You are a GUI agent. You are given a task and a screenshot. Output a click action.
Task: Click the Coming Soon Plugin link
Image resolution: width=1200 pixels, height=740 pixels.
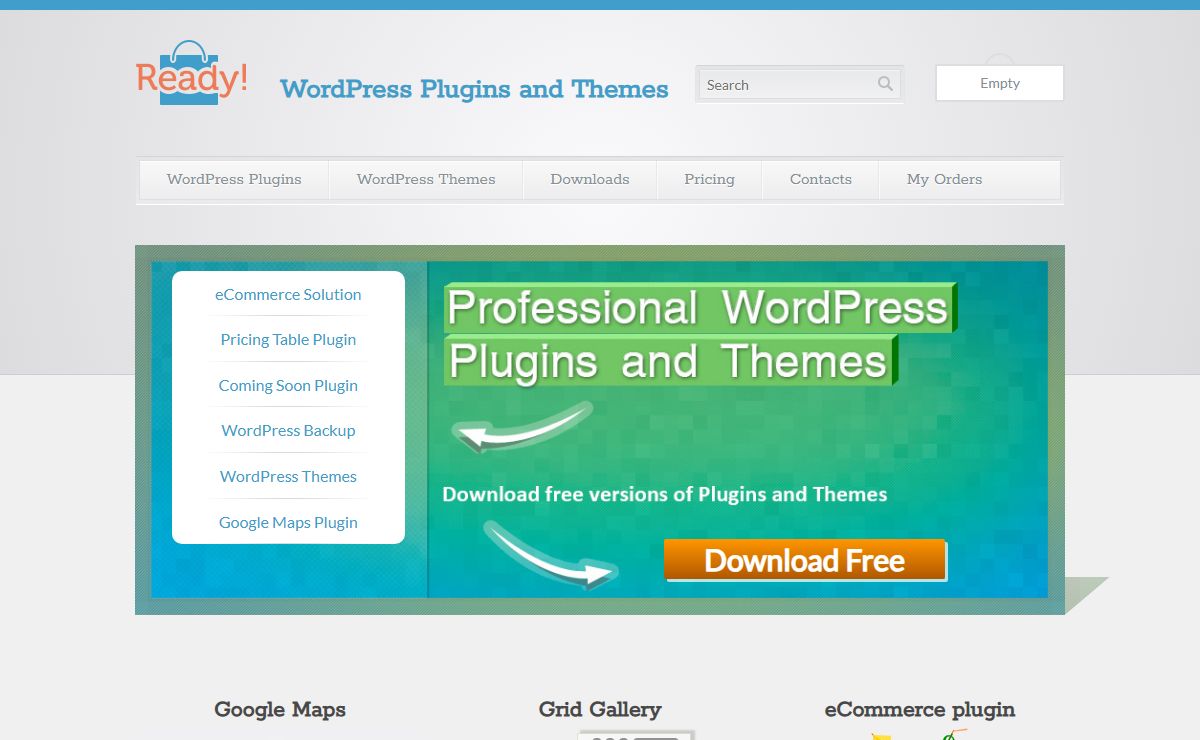coord(288,386)
